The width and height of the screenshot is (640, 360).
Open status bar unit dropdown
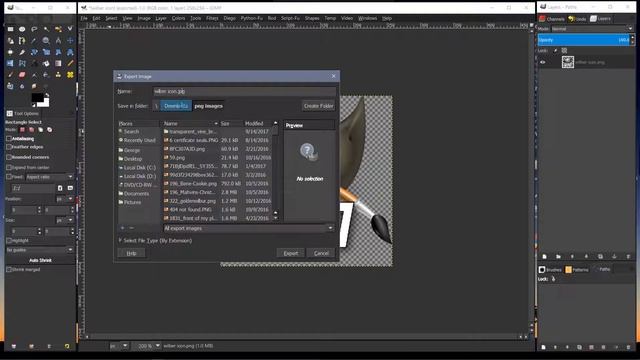[120, 346]
